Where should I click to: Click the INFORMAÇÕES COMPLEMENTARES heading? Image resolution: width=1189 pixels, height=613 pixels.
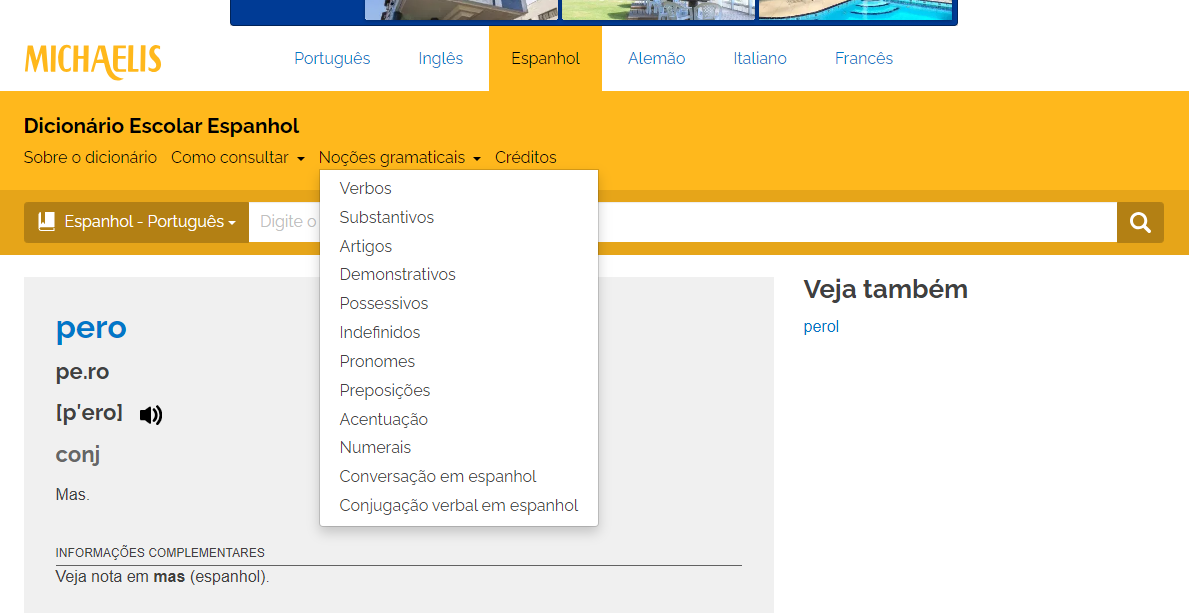tap(160, 553)
